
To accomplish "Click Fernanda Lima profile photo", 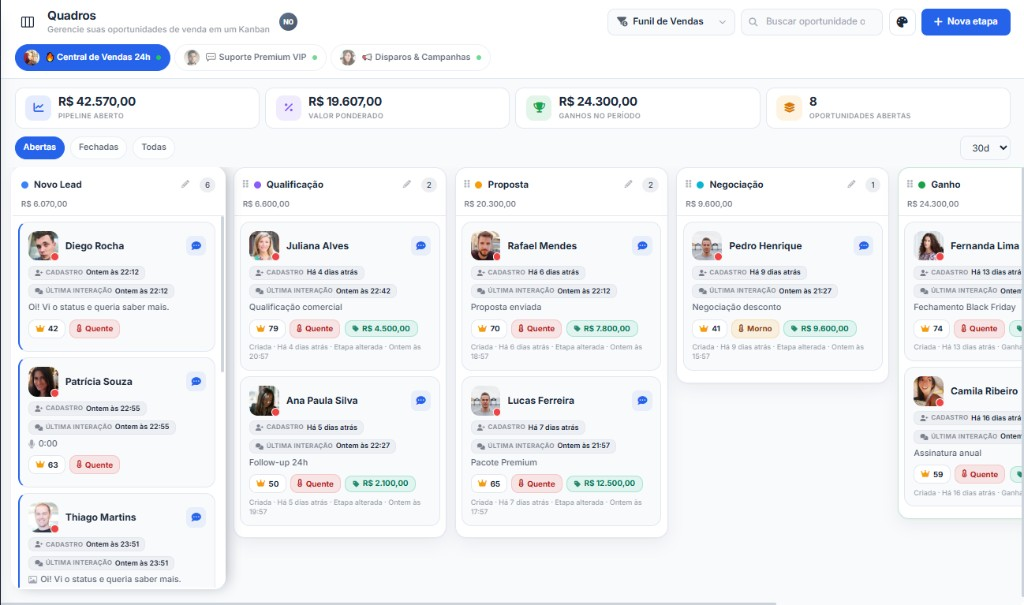I will click(x=928, y=246).
